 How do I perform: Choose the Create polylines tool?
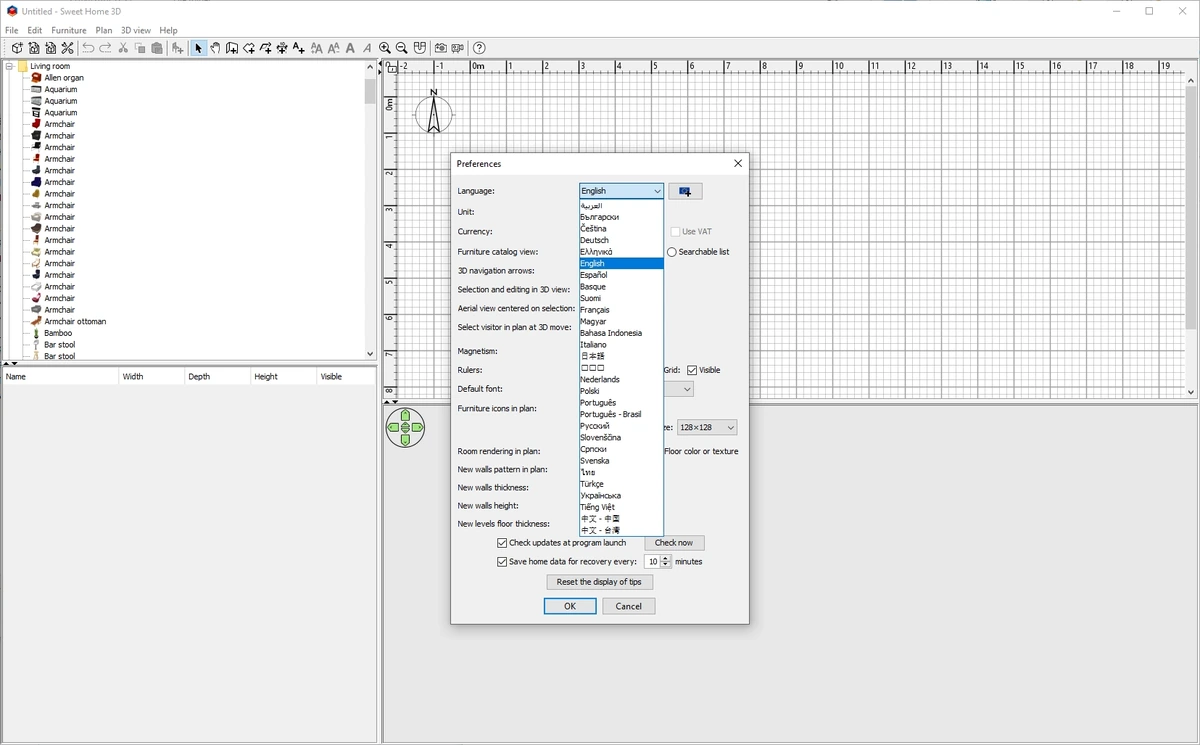(265, 48)
